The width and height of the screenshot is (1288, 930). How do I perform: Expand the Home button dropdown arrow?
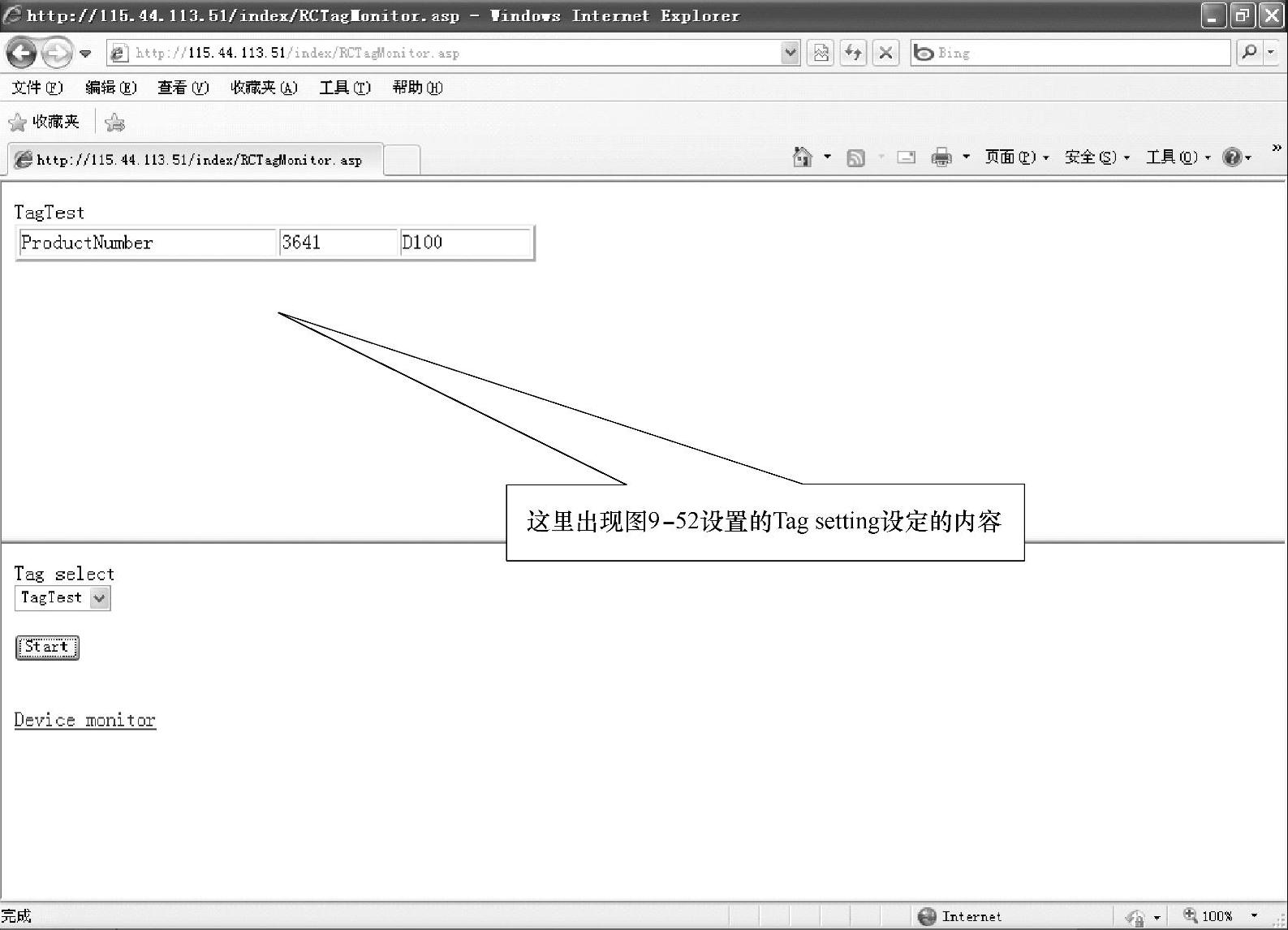point(827,157)
